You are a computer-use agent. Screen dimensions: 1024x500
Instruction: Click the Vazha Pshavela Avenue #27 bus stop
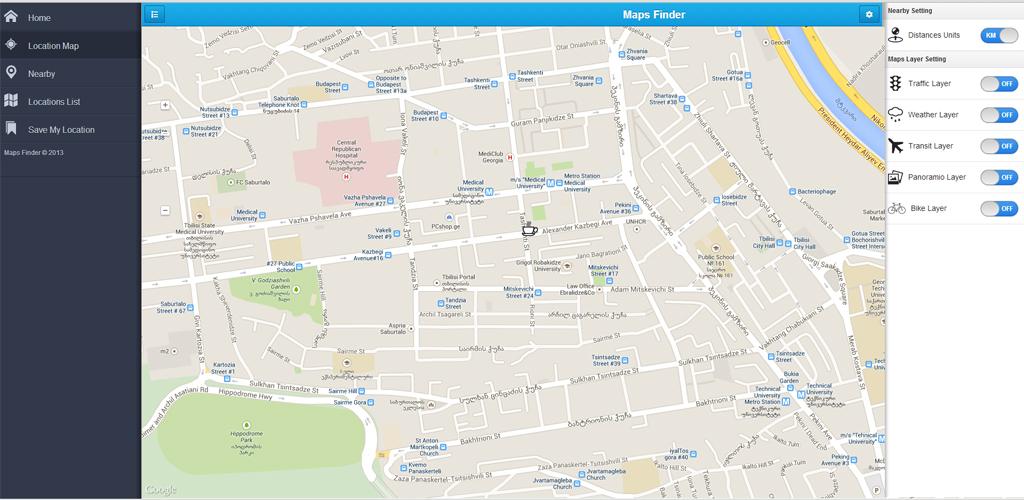391,200
